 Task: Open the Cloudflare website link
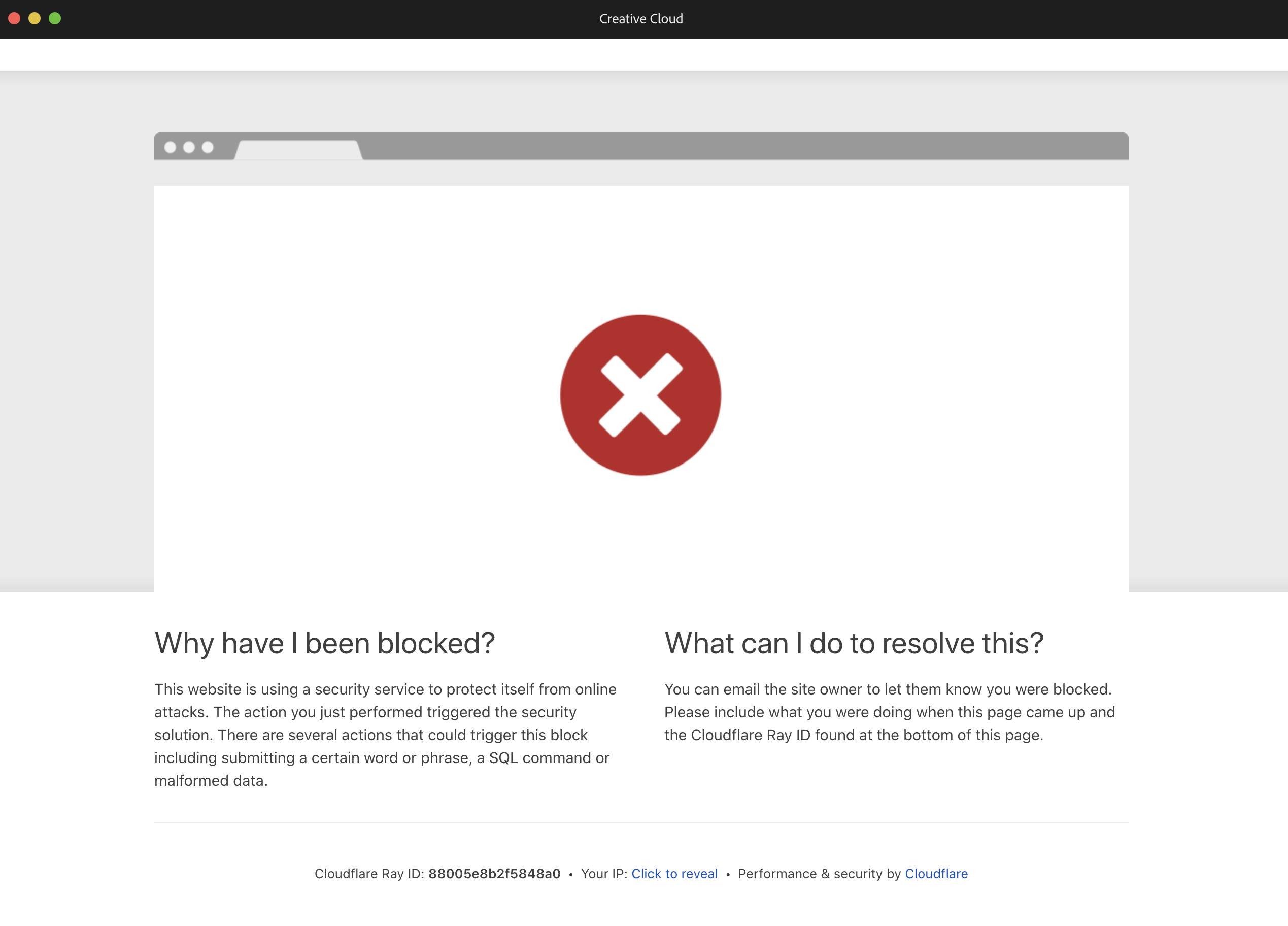pyautogui.click(x=936, y=874)
